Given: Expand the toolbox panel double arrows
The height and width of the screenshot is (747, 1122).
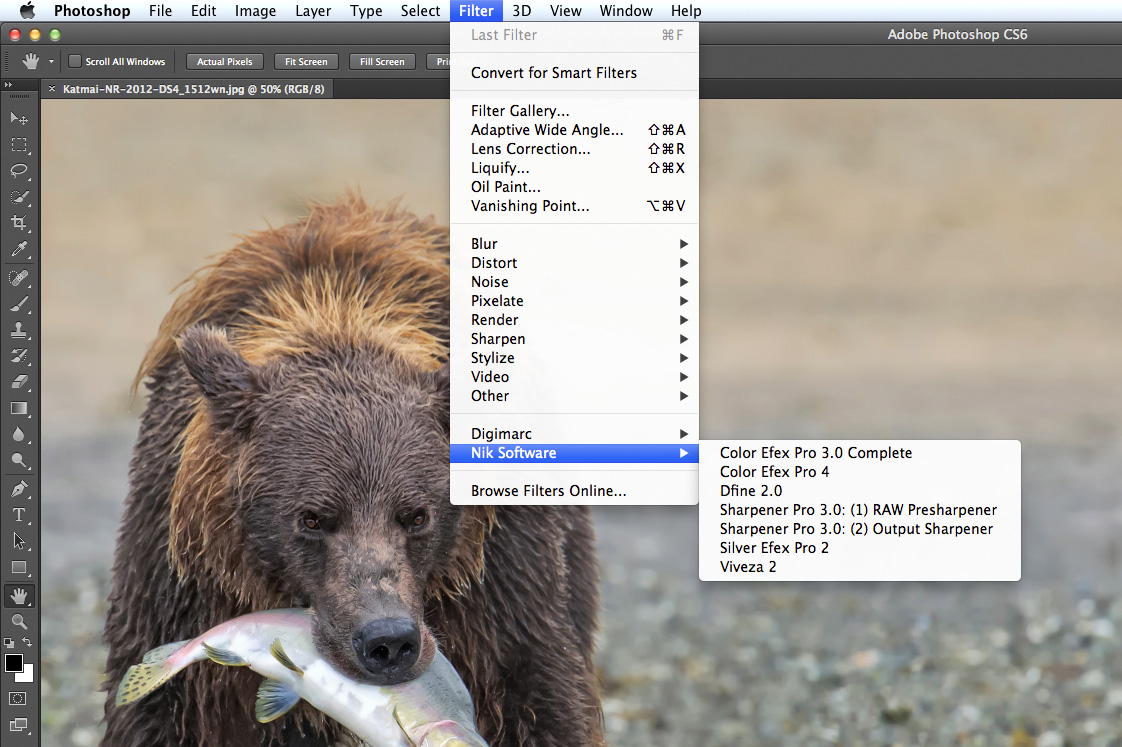Looking at the screenshot, I should [9, 84].
